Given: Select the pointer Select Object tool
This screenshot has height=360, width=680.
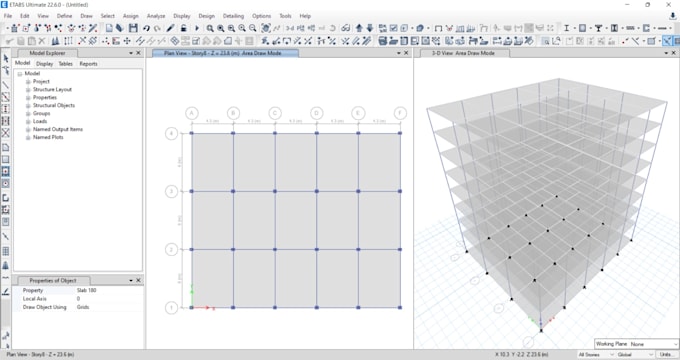Looking at the screenshot, I should tap(6, 58).
